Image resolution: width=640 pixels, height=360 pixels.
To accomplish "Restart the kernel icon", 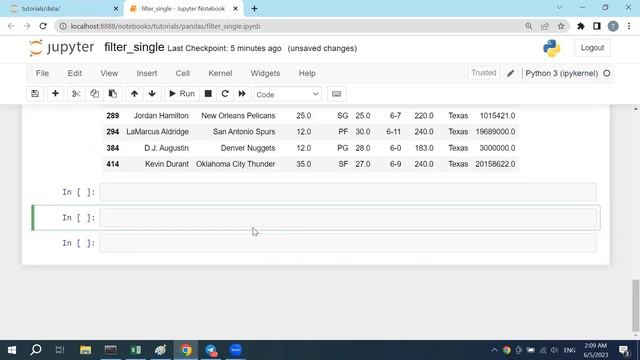I will pos(225,94).
